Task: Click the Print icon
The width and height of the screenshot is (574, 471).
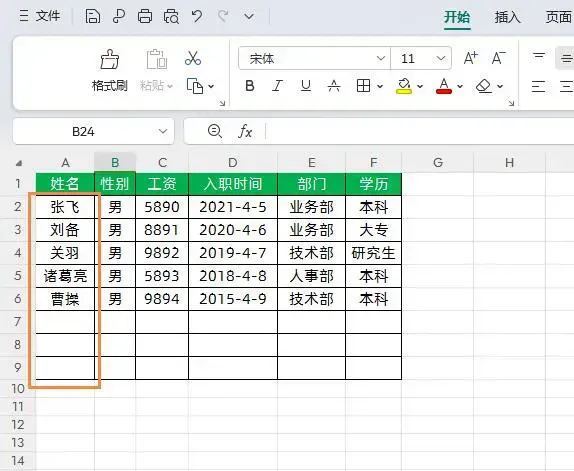Action: [145, 16]
